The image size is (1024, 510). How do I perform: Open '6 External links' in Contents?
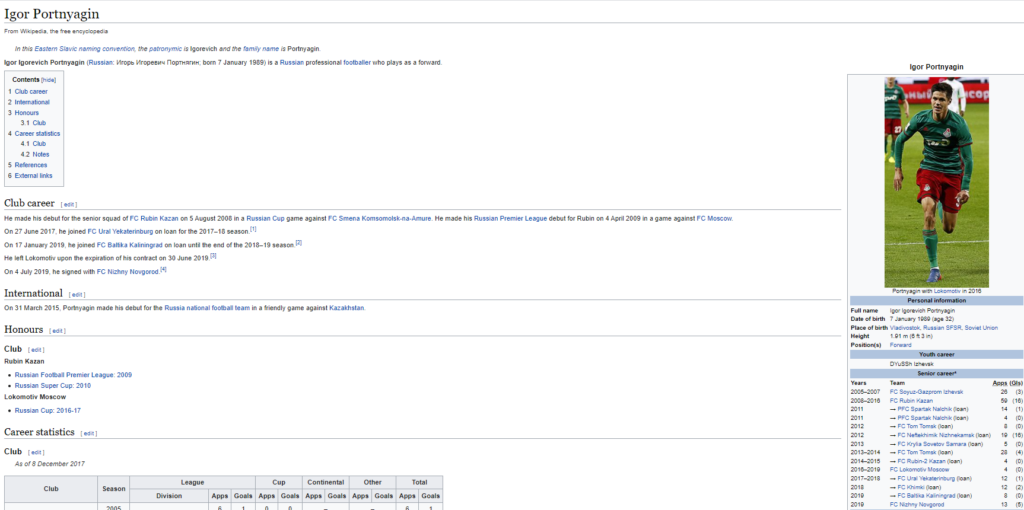[30, 176]
